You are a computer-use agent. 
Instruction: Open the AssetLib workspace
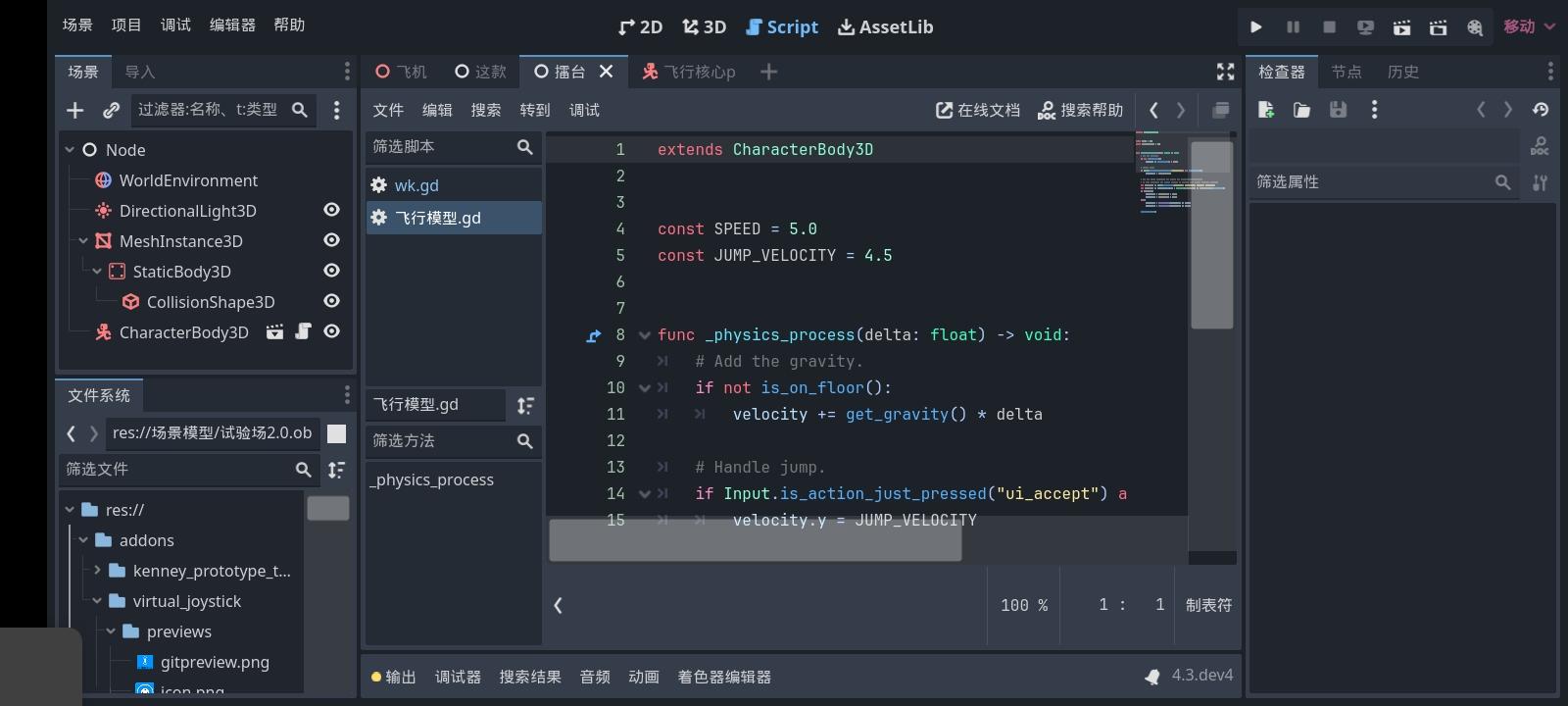click(x=885, y=27)
